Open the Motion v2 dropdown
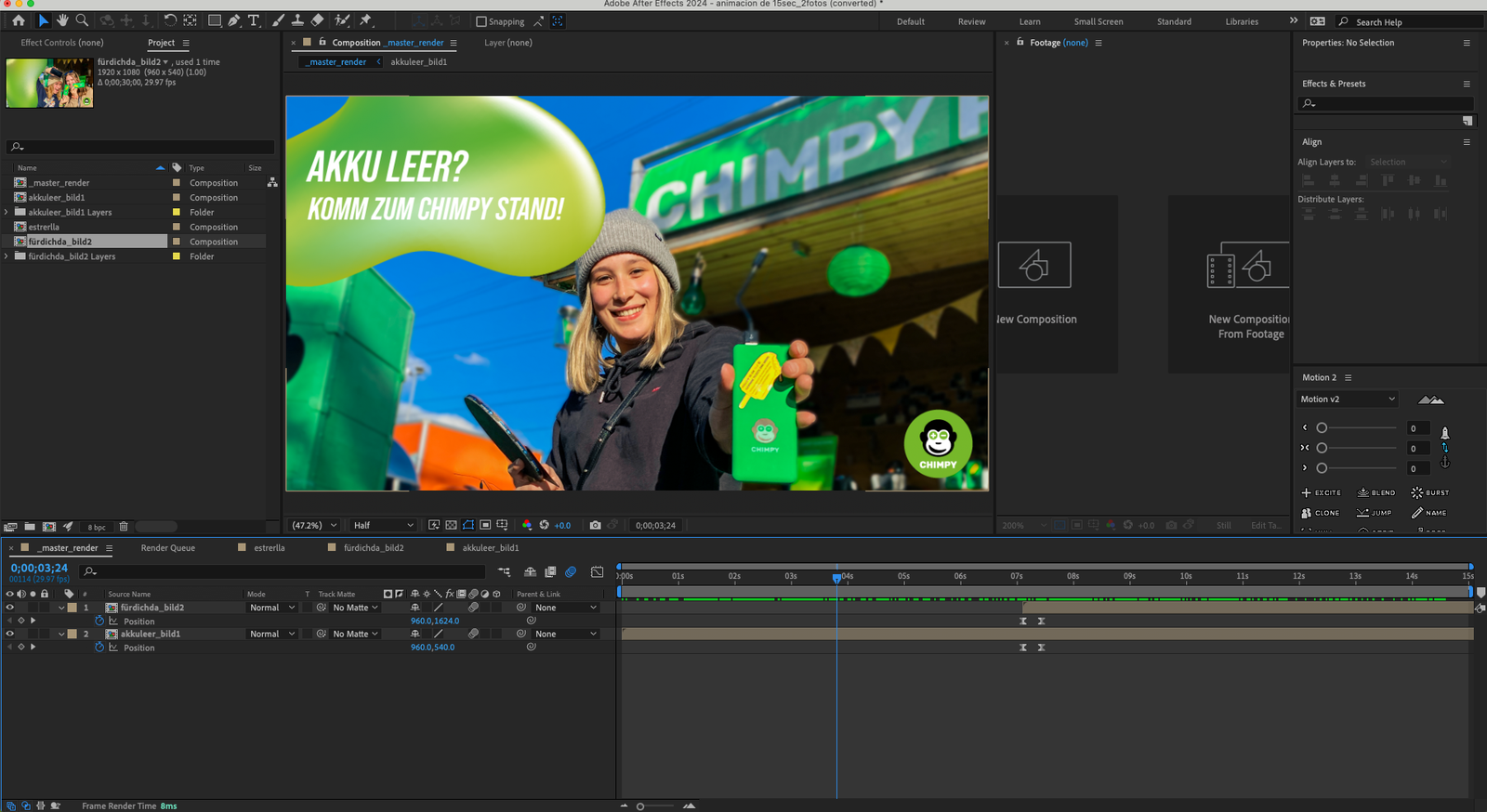 click(1348, 399)
